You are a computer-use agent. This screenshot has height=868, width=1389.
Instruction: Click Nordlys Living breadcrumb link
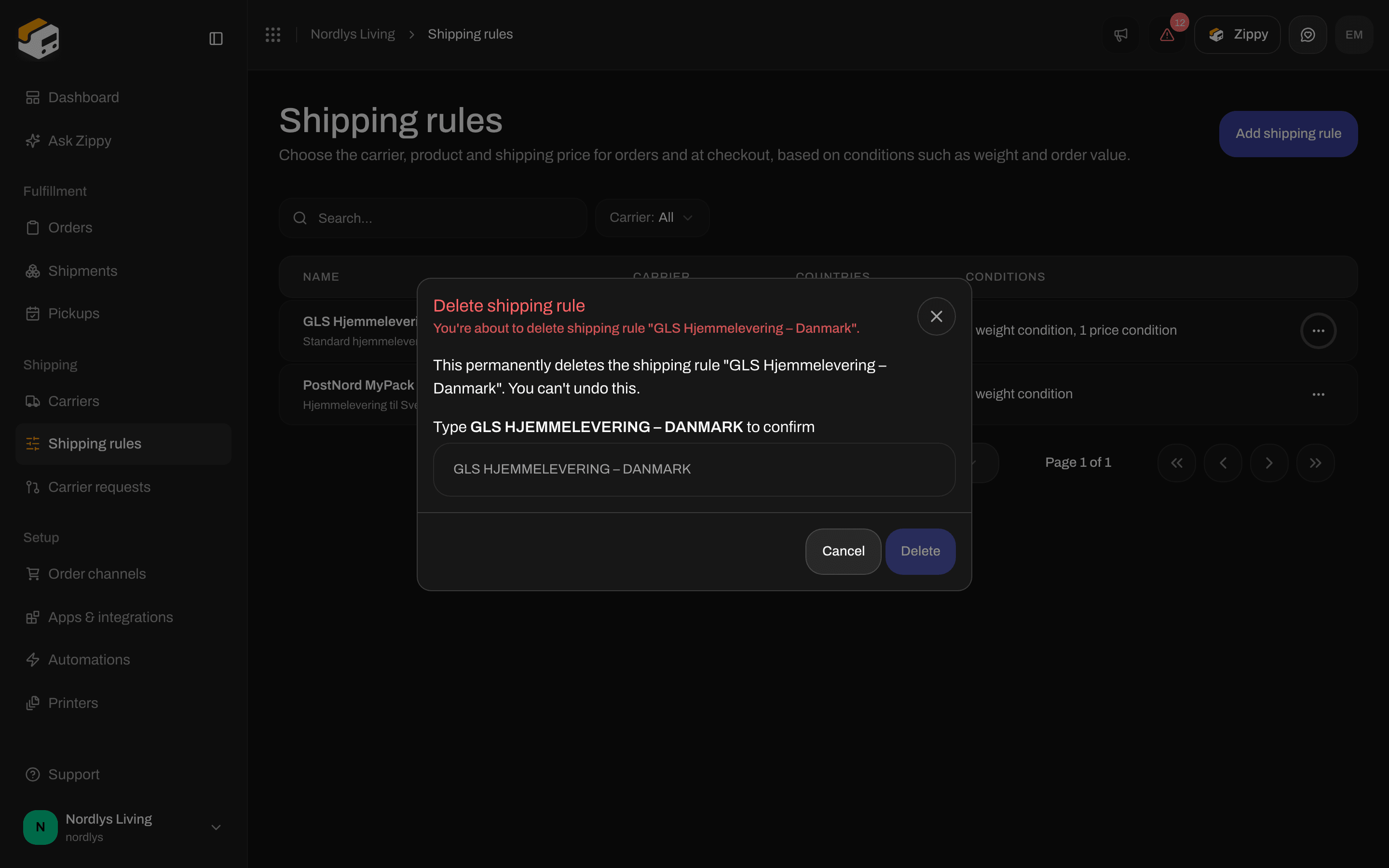coord(353,34)
